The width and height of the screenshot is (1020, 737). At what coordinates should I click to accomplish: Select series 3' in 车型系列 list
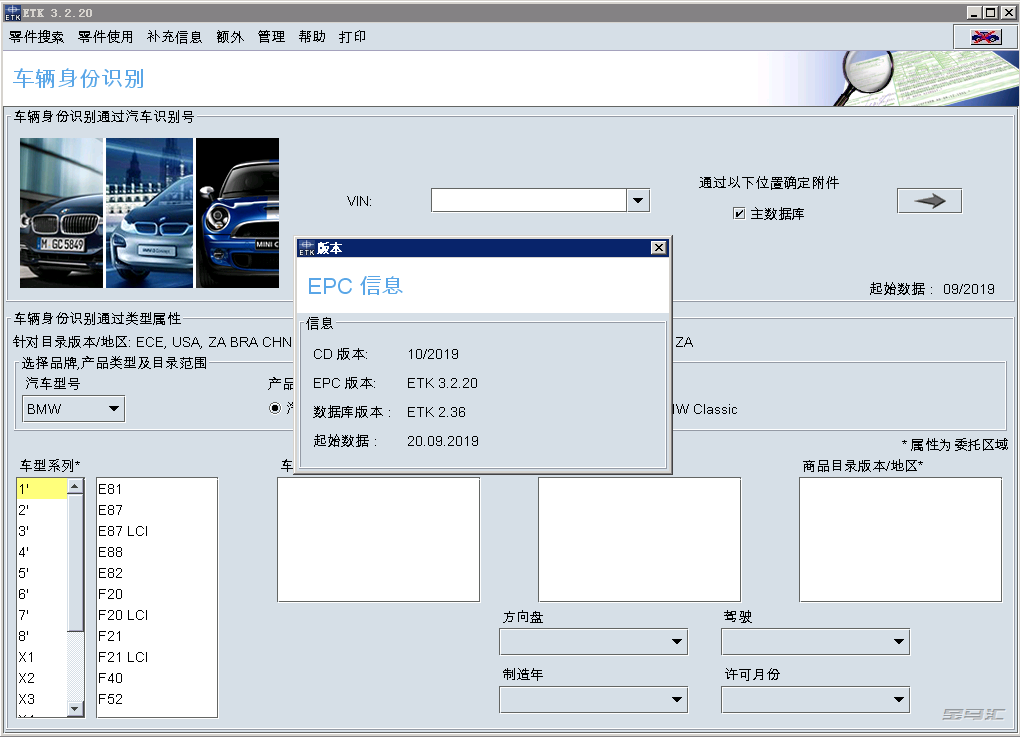tap(42, 531)
